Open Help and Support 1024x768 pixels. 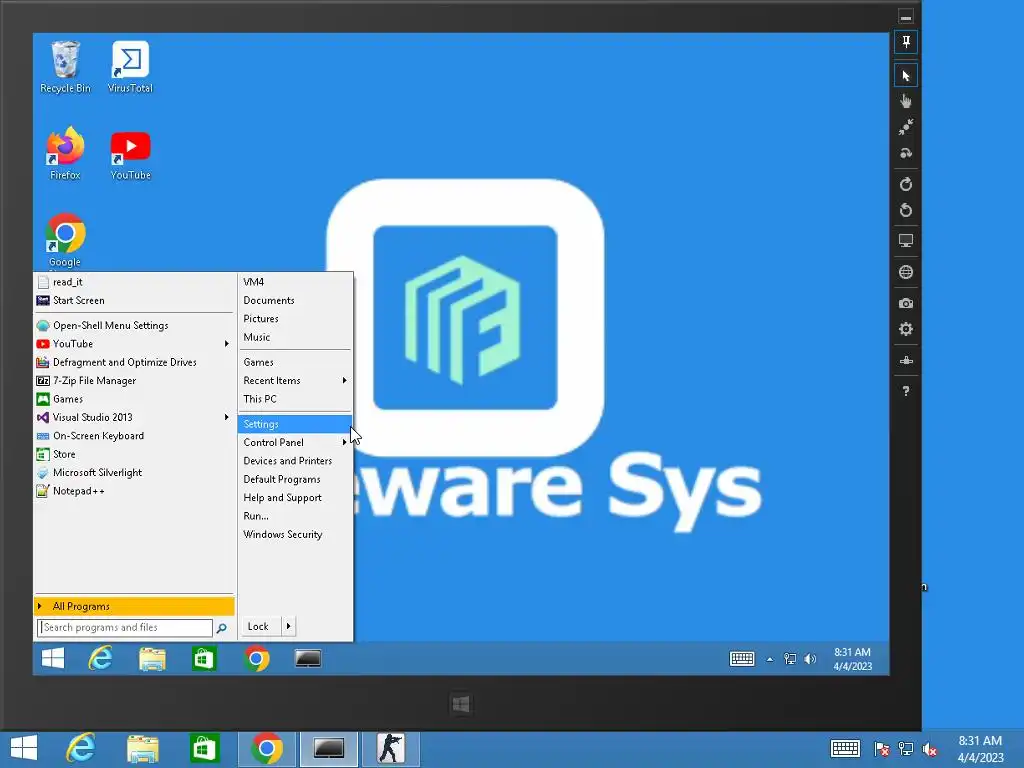pos(295,497)
